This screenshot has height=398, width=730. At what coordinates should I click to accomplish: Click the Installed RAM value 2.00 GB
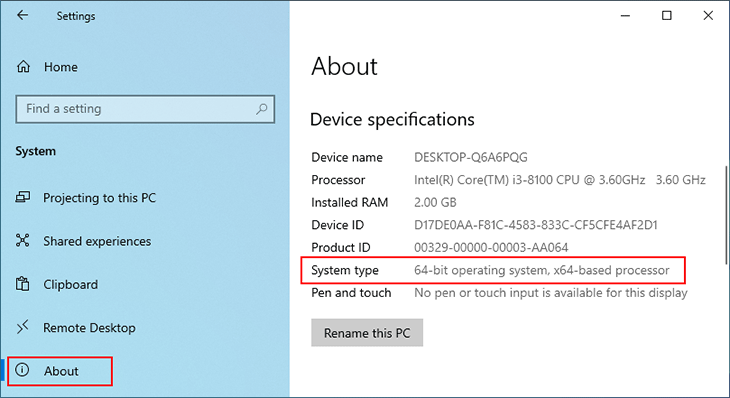[x=435, y=202]
